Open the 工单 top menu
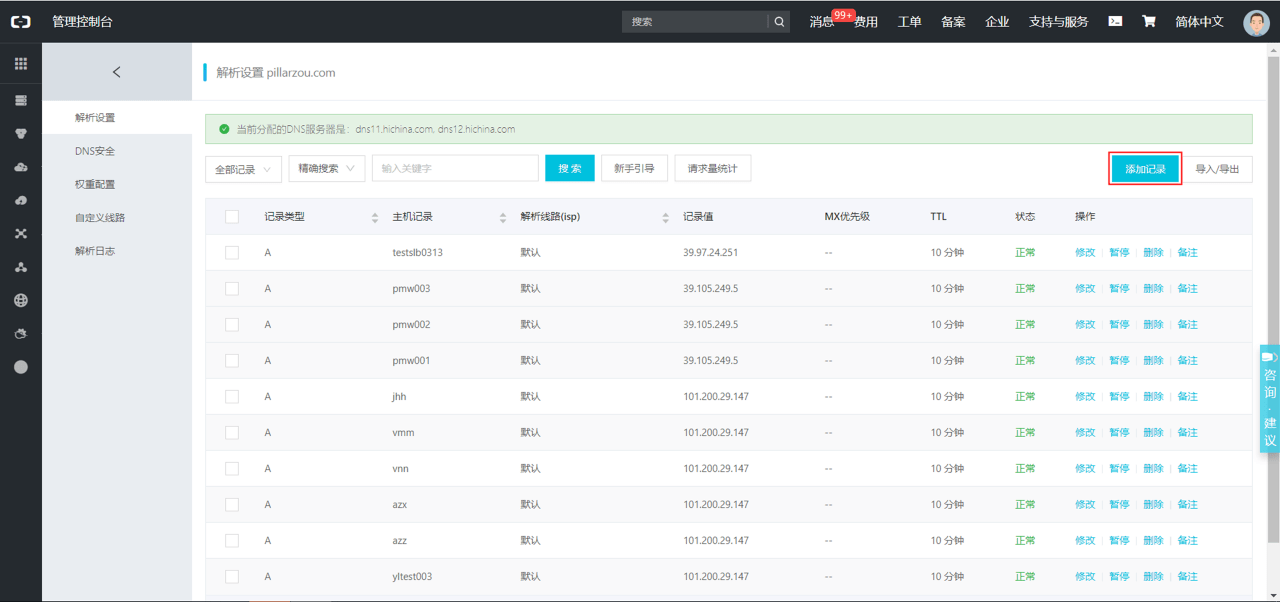This screenshot has height=602, width=1280. 909,22
